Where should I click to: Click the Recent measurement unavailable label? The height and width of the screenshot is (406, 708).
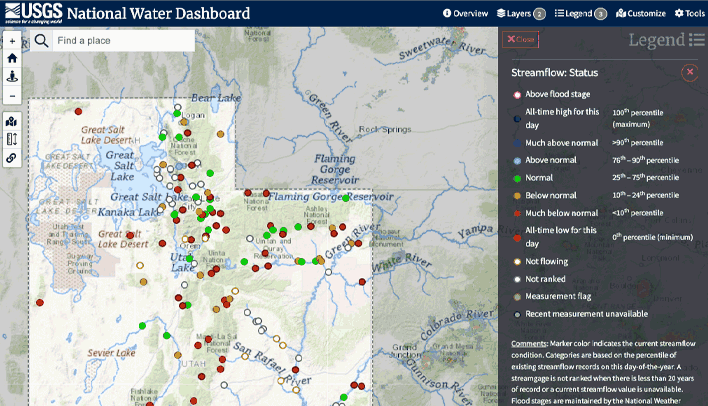click(x=587, y=314)
